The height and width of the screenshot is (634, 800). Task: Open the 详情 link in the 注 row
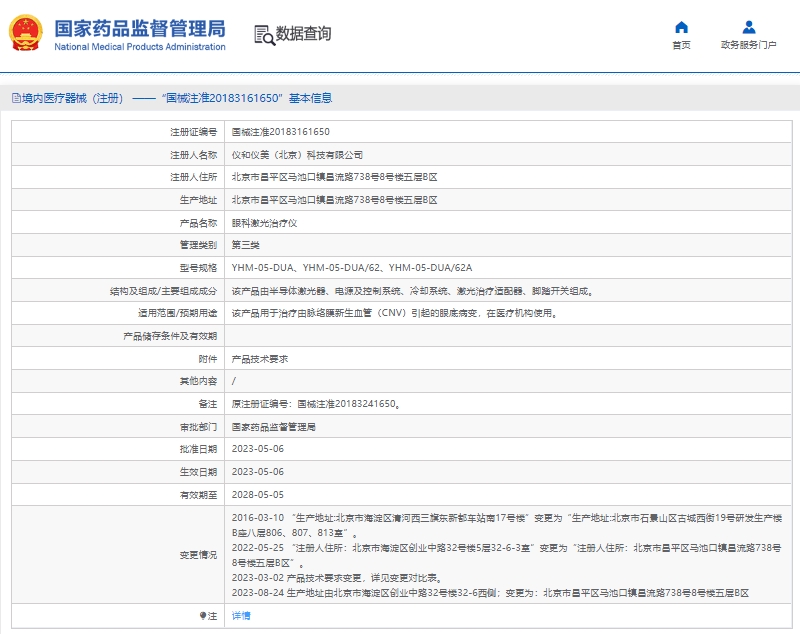click(241, 616)
